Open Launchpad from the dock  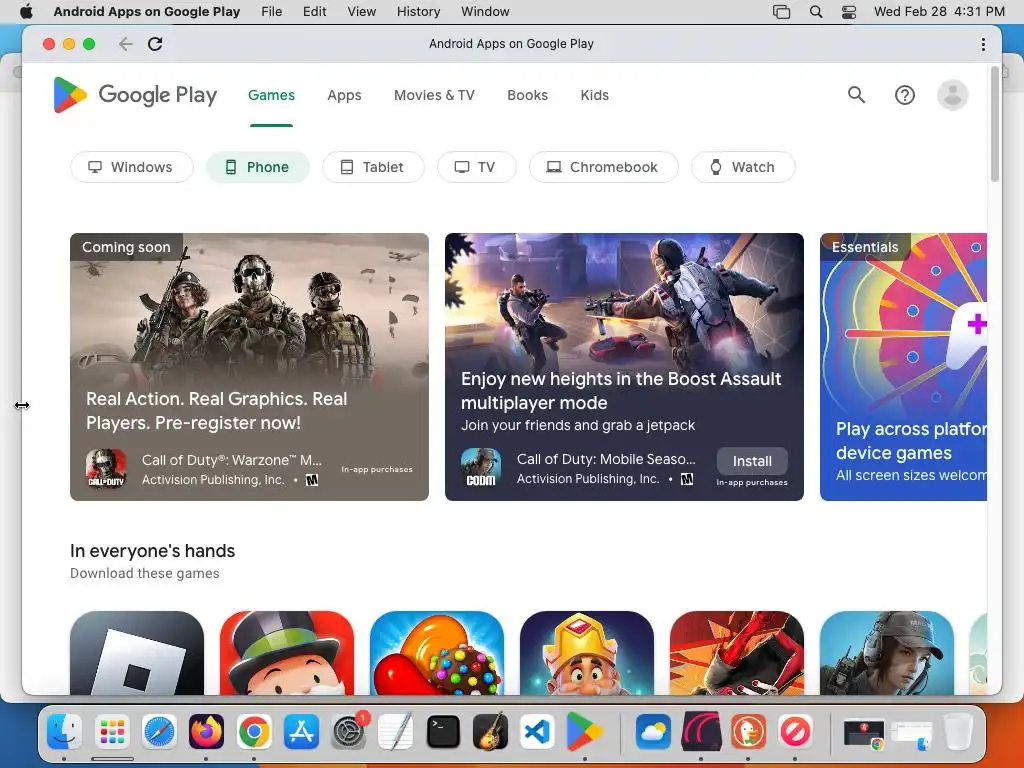[x=112, y=731]
